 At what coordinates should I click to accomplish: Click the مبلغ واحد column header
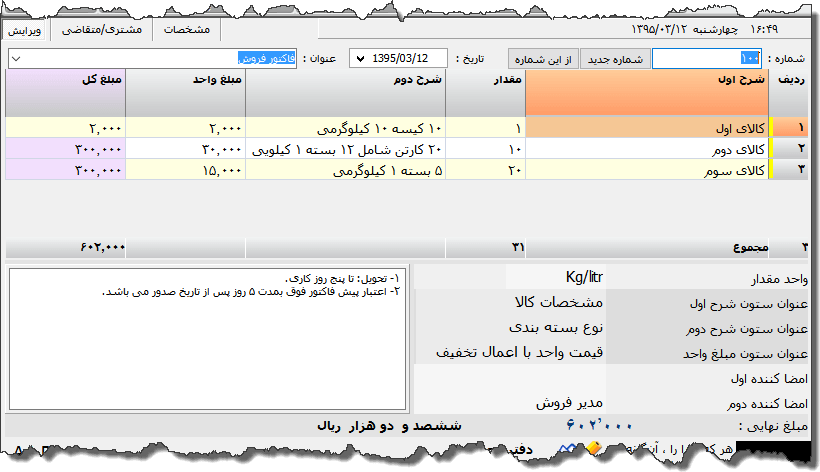pyautogui.click(x=185, y=80)
